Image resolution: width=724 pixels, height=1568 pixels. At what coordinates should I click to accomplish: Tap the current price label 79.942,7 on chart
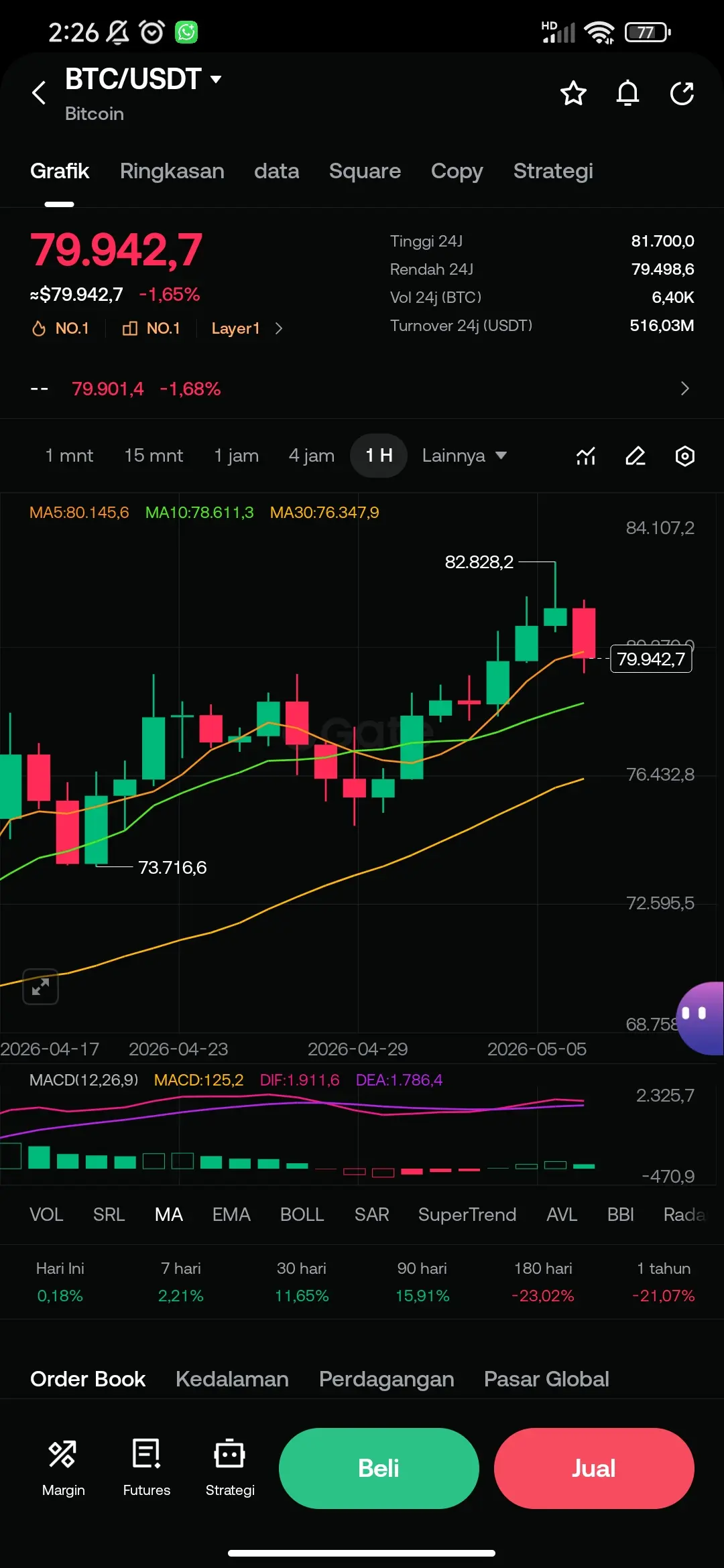coord(651,659)
